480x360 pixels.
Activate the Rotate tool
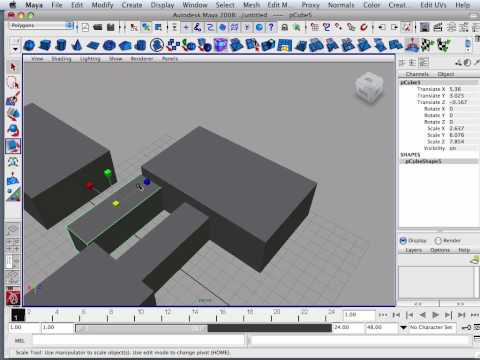pyautogui.click(x=13, y=130)
